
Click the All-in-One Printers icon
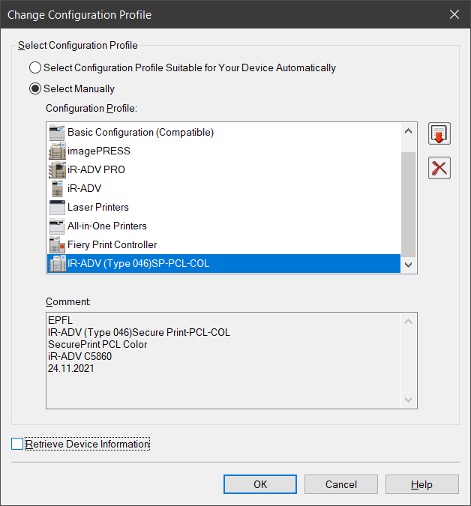click(x=57, y=226)
